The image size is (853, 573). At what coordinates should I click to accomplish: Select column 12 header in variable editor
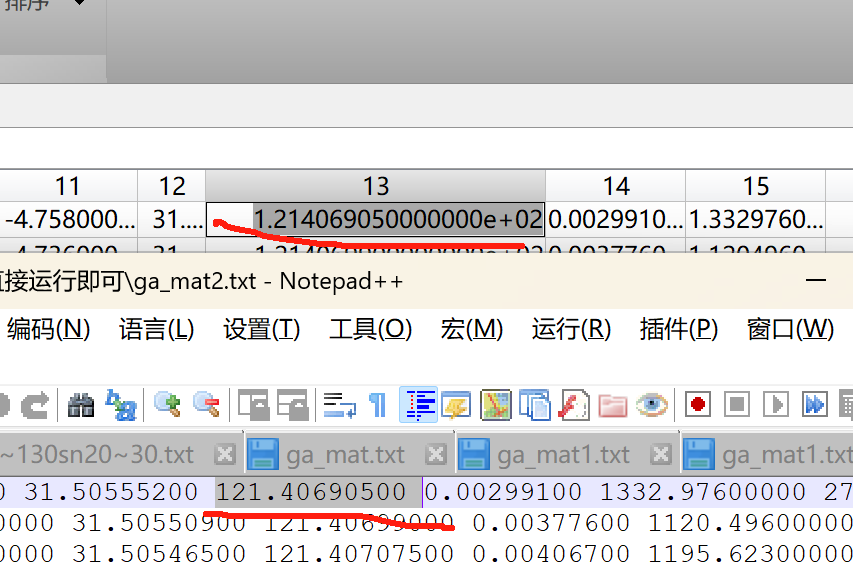[x=171, y=186]
